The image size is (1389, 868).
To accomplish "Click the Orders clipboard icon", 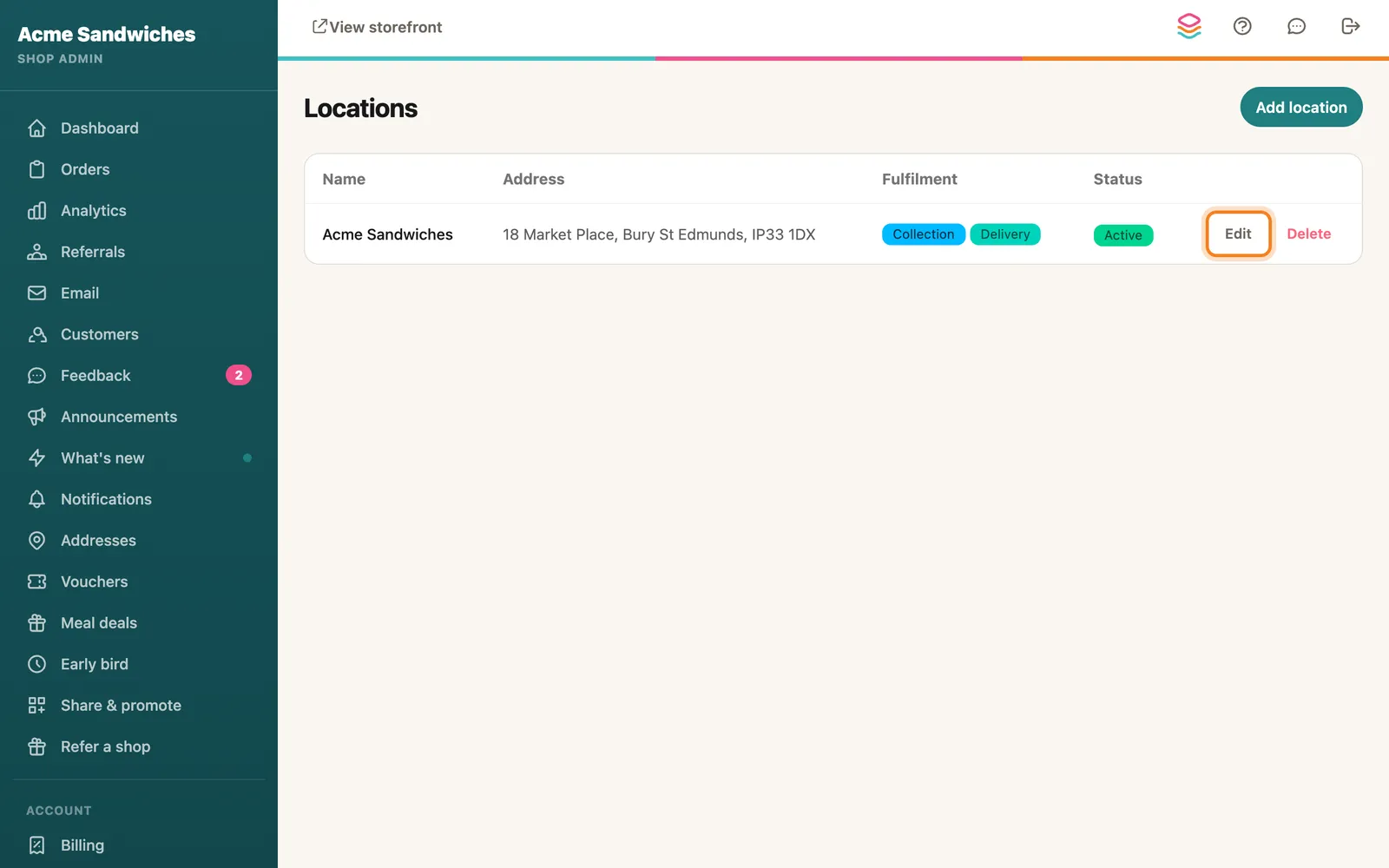I will click(x=36, y=169).
